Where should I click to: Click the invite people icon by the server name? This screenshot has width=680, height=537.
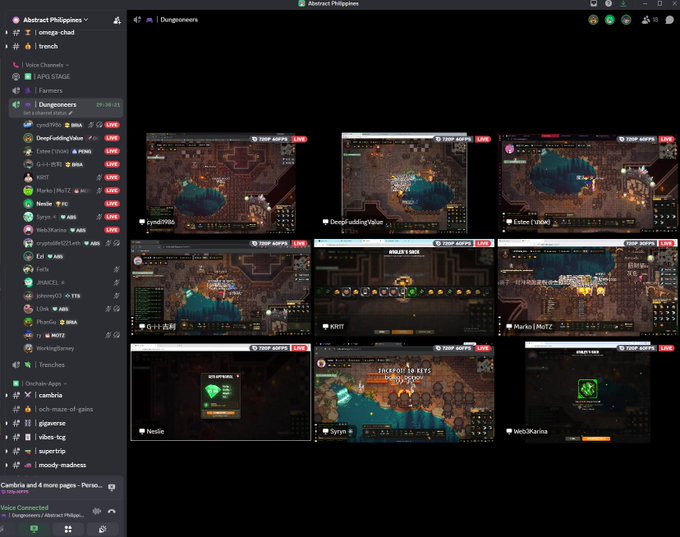tap(117, 20)
